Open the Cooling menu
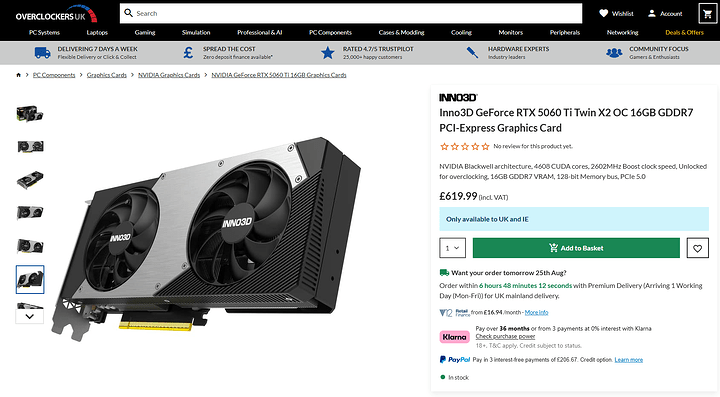The width and height of the screenshot is (720, 397). 461,32
